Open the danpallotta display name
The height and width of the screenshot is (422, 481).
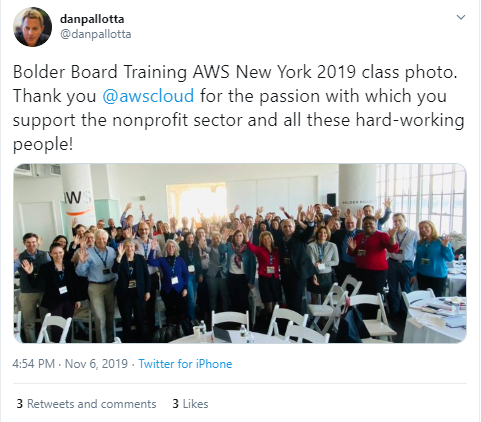(92, 19)
